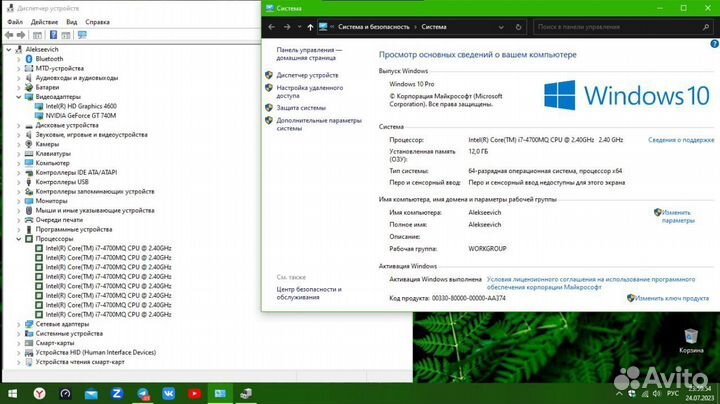Open Защита системы link

pyautogui.click(x=301, y=108)
